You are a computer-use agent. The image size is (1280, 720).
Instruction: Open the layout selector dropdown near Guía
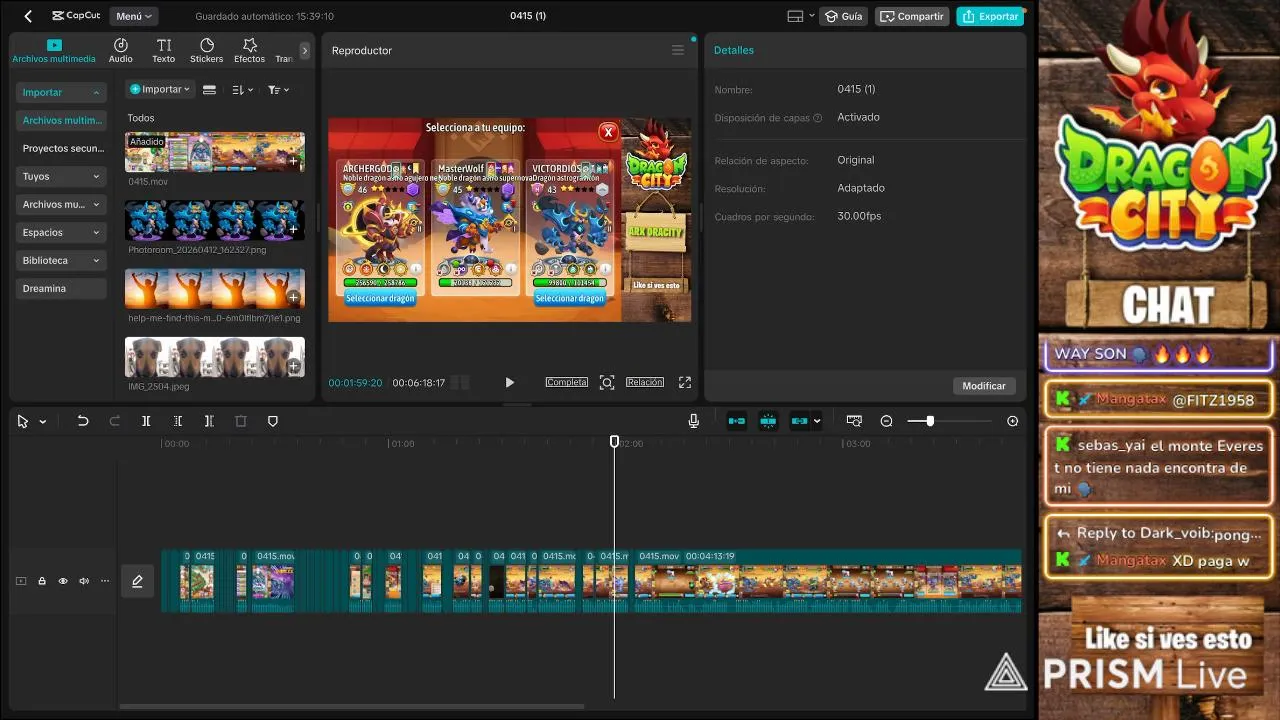click(801, 16)
